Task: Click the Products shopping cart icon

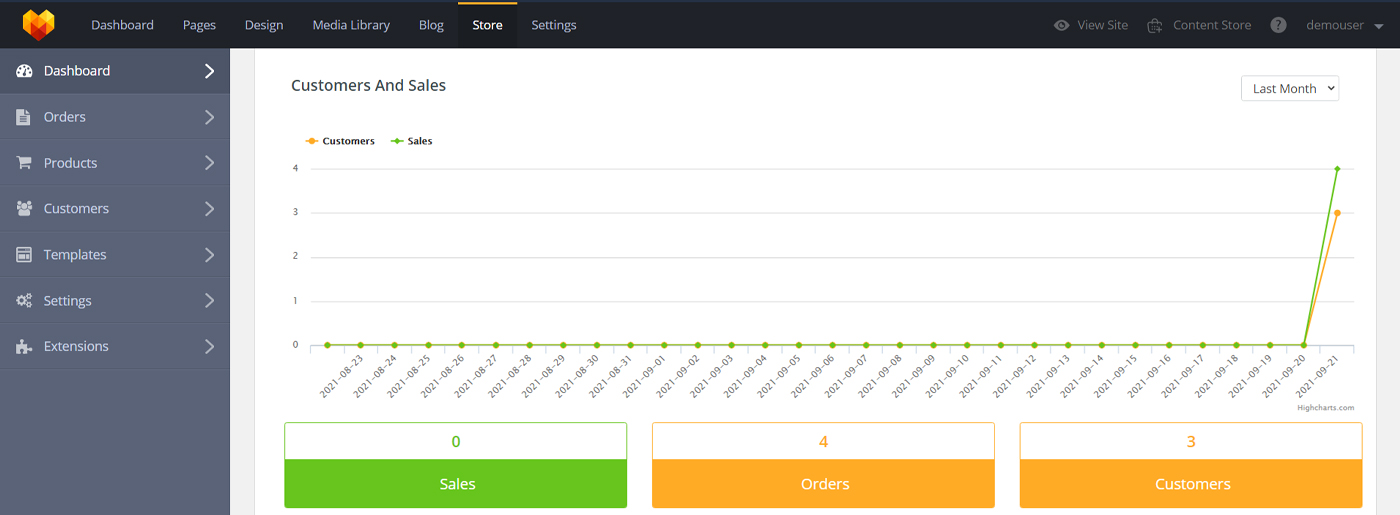Action: tap(24, 163)
